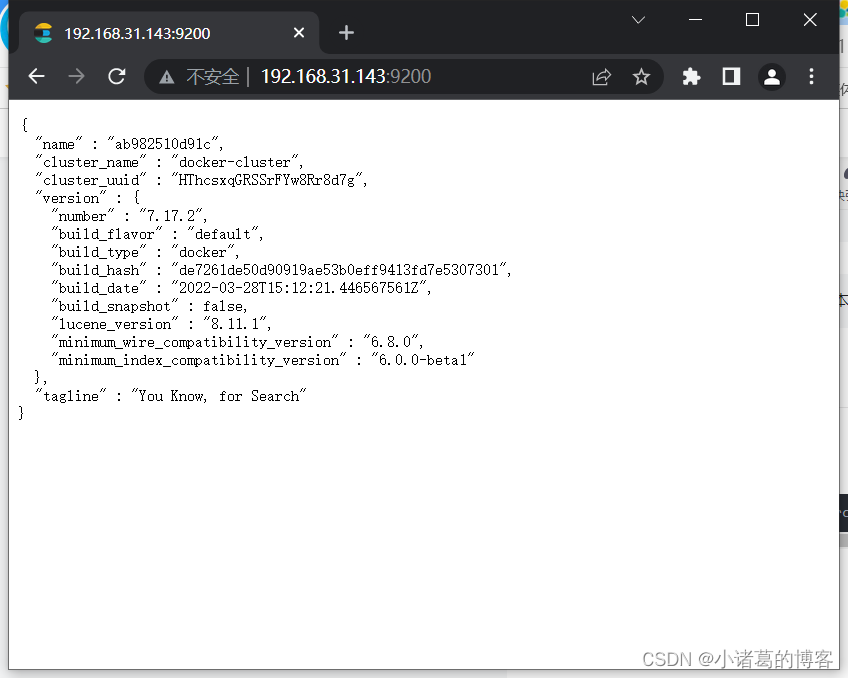Toggle the bookmark star for this page
This screenshot has width=848, height=678.
pyautogui.click(x=641, y=76)
